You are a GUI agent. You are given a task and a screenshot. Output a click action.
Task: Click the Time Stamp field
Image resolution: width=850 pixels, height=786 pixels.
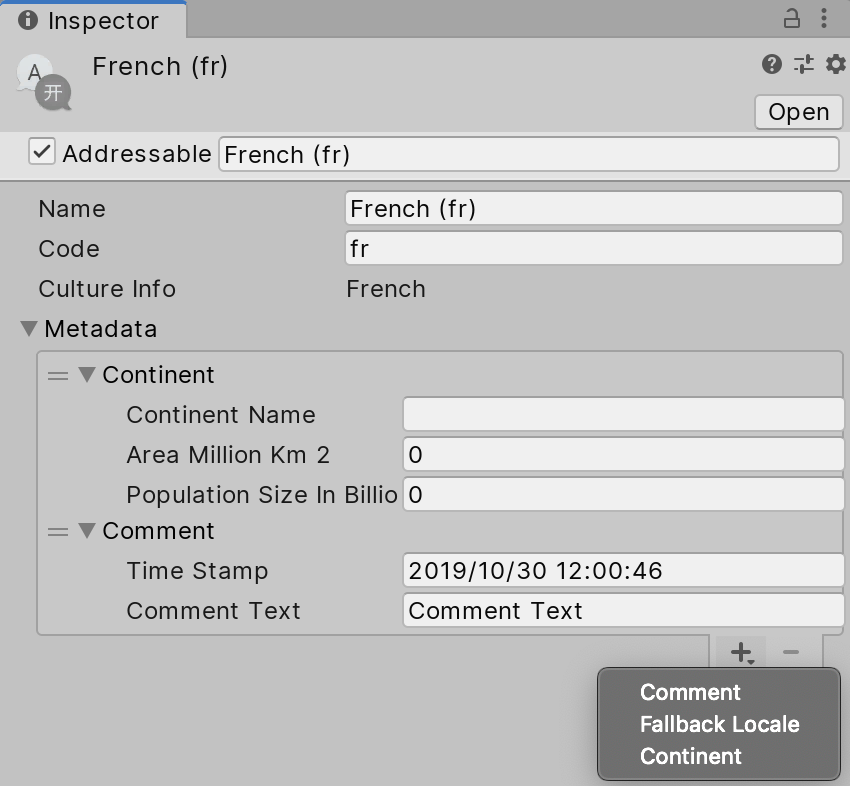623,570
